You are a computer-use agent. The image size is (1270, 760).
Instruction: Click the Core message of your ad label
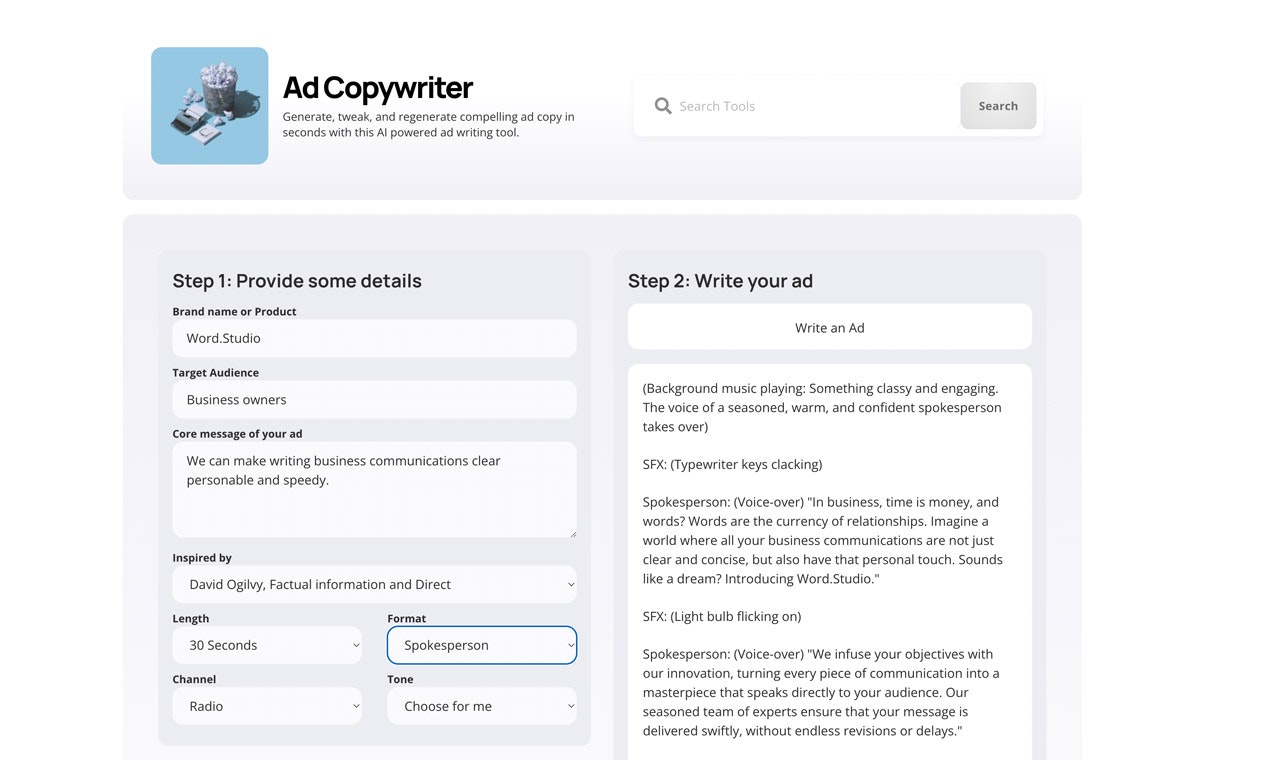pyautogui.click(x=237, y=434)
